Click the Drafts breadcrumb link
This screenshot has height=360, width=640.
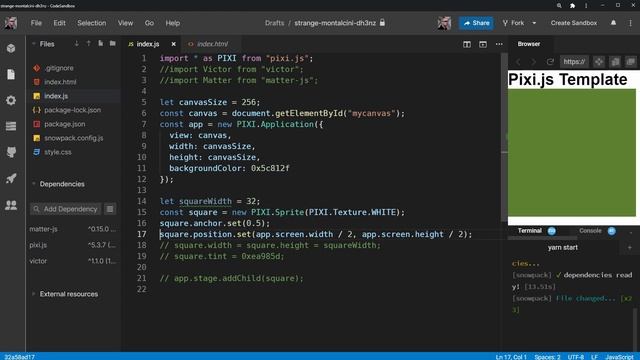[274, 23]
